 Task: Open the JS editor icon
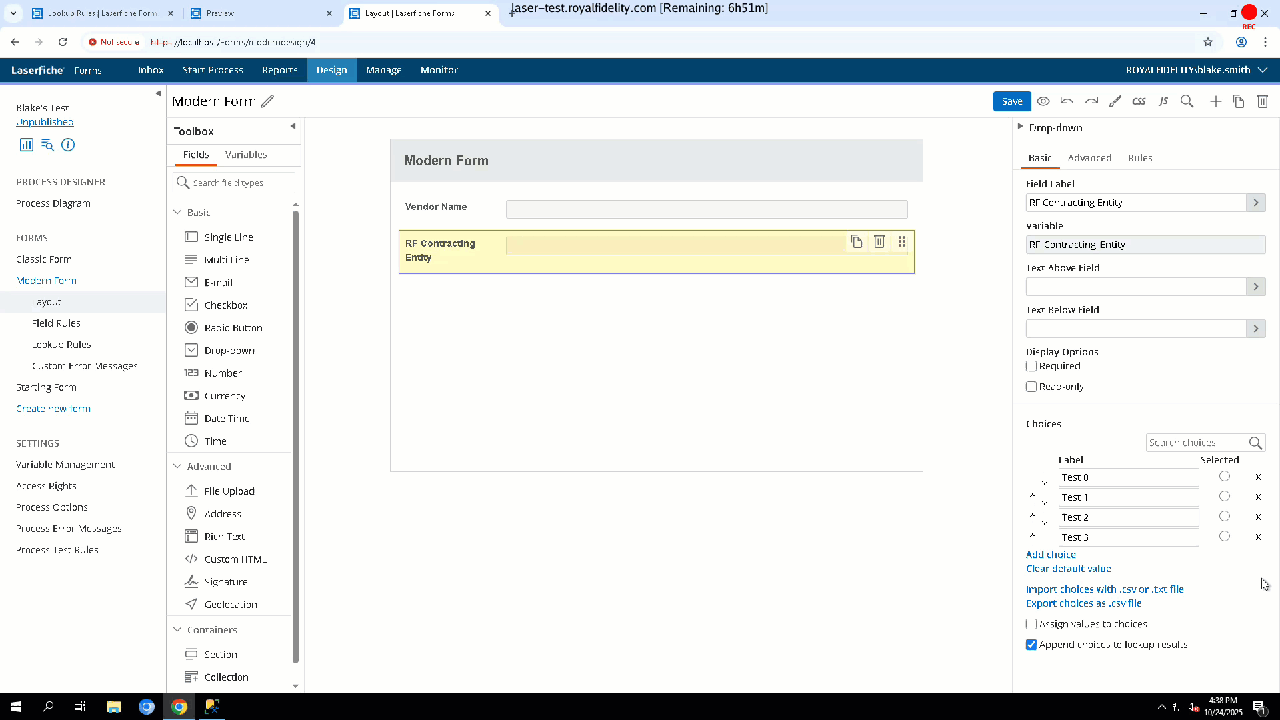pos(1163,101)
